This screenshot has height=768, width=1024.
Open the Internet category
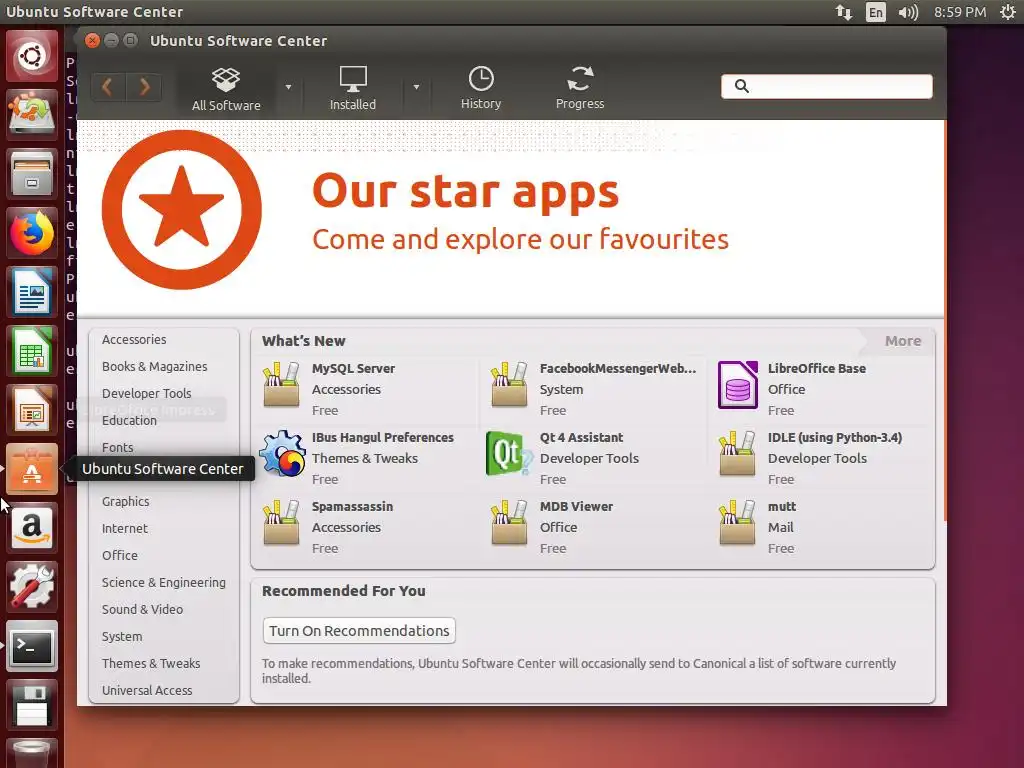[x=125, y=528]
